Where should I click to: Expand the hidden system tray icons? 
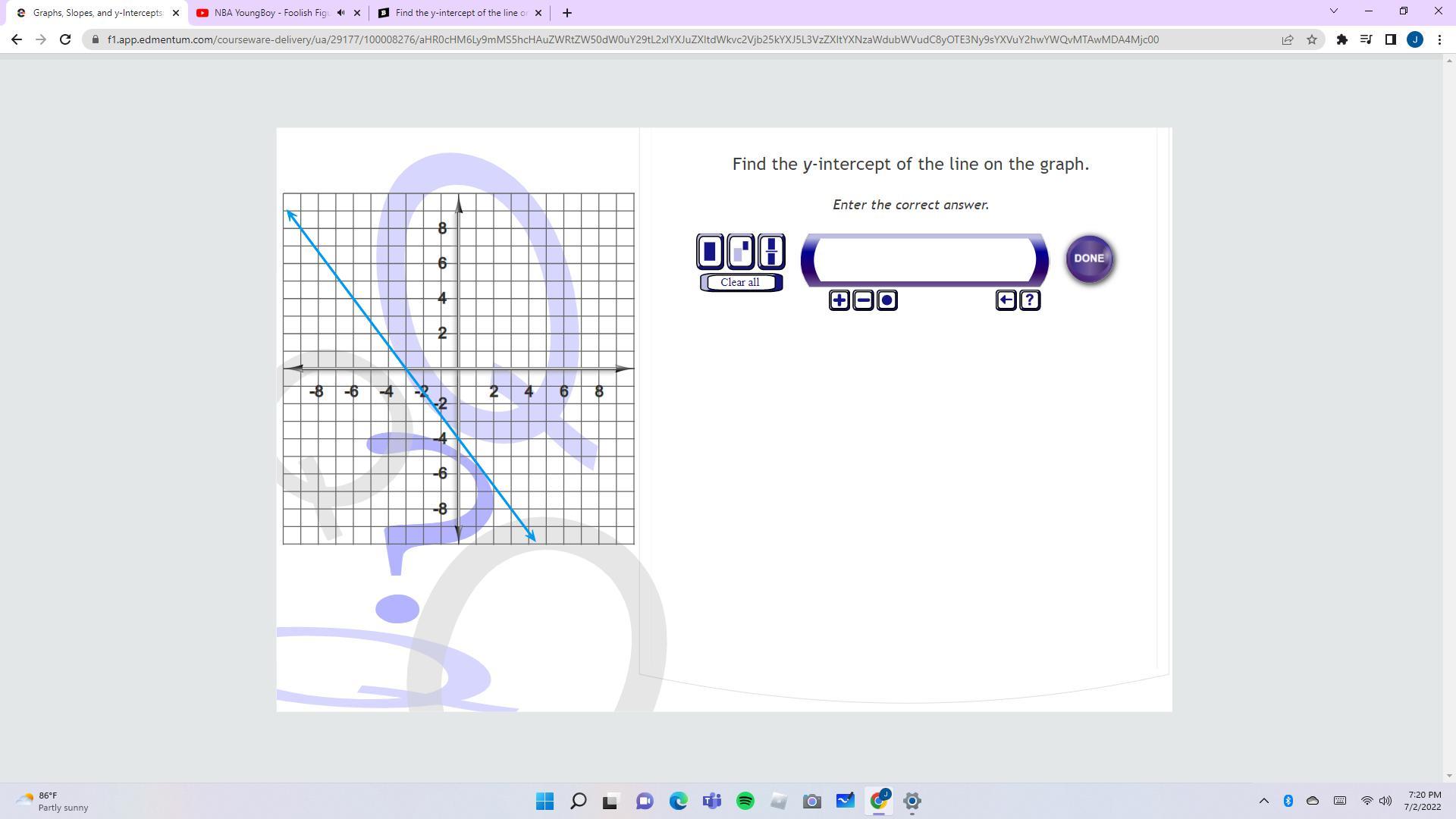[1263, 801]
